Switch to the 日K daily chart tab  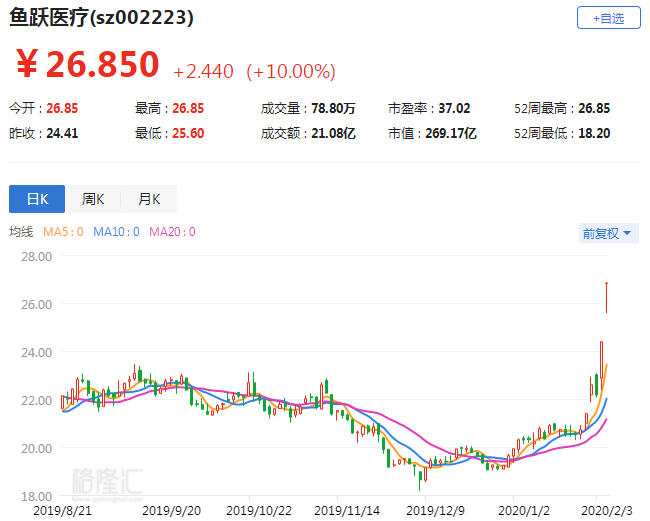coord(37,199)
